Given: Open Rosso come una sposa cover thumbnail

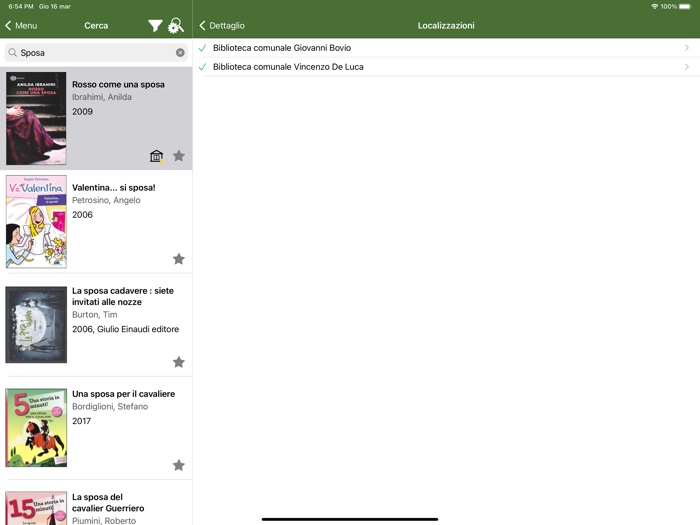Looking at the screenshot, I should (36, 118).
